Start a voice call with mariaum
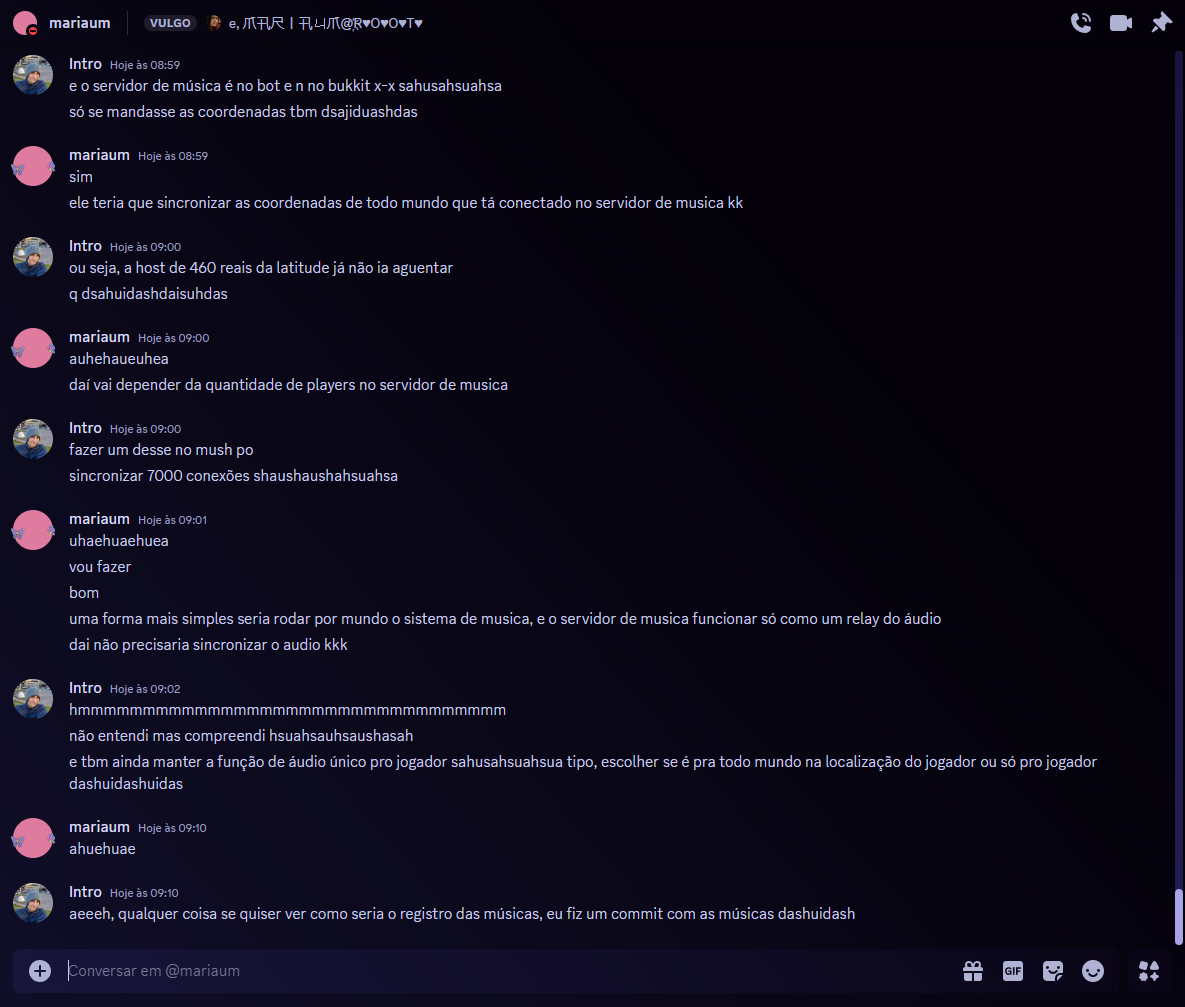1185x1007 pixels. point(1081,23)
